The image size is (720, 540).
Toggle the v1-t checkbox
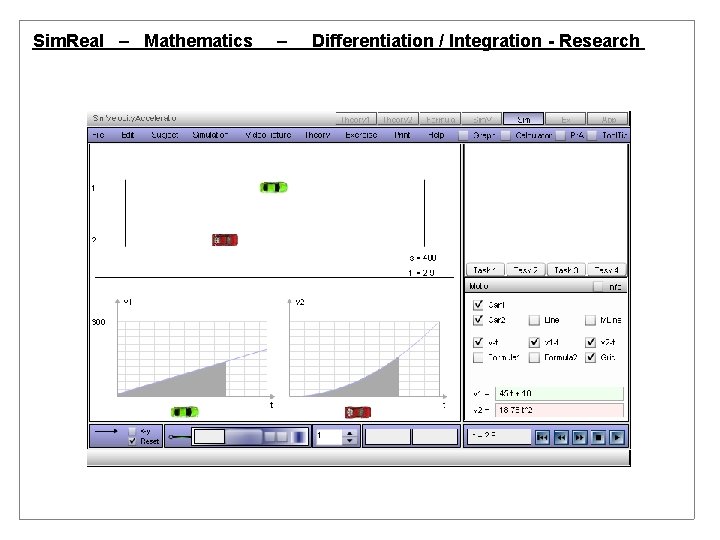point(534,342)
